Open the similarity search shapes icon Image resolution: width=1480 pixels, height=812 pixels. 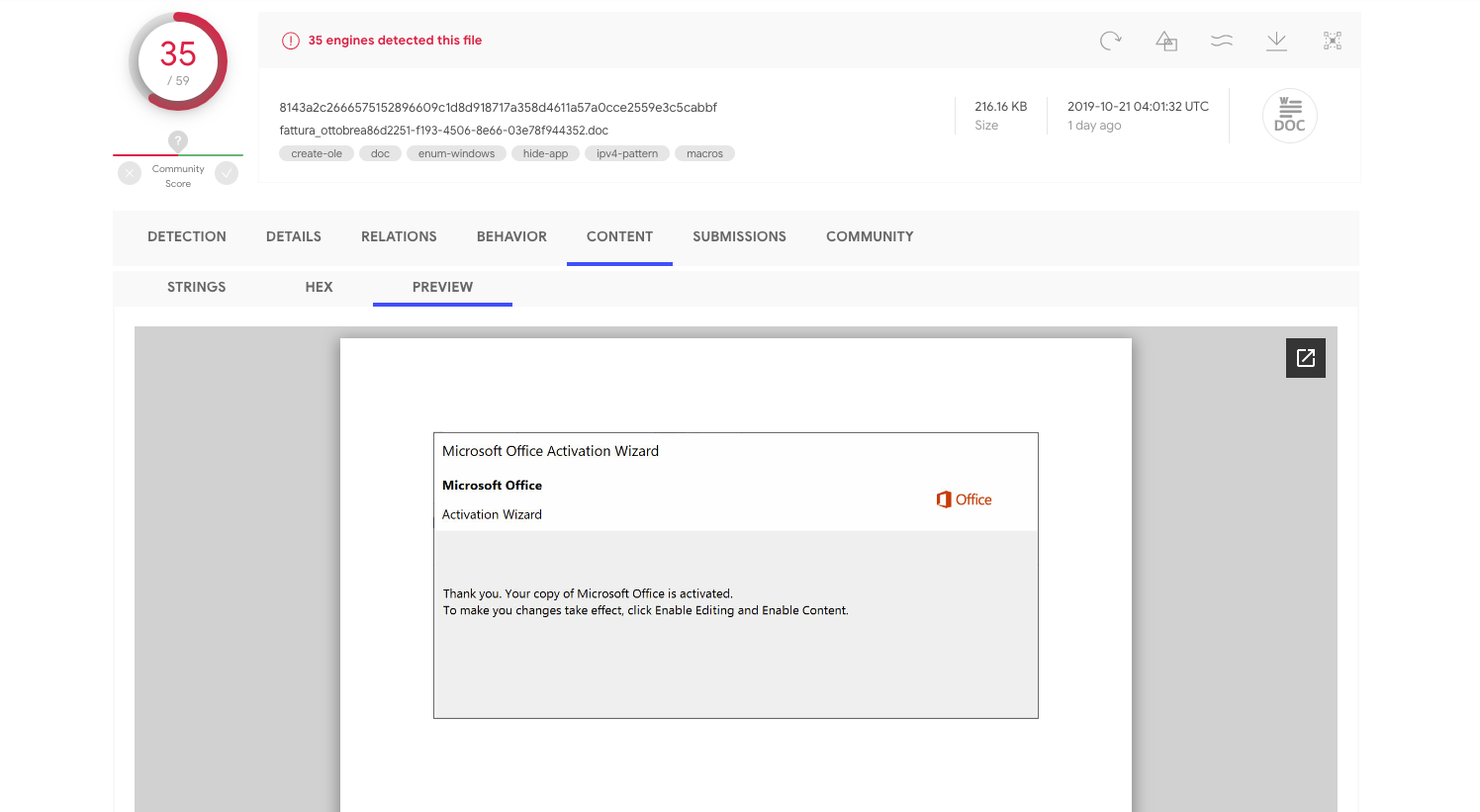(1166, 41)
